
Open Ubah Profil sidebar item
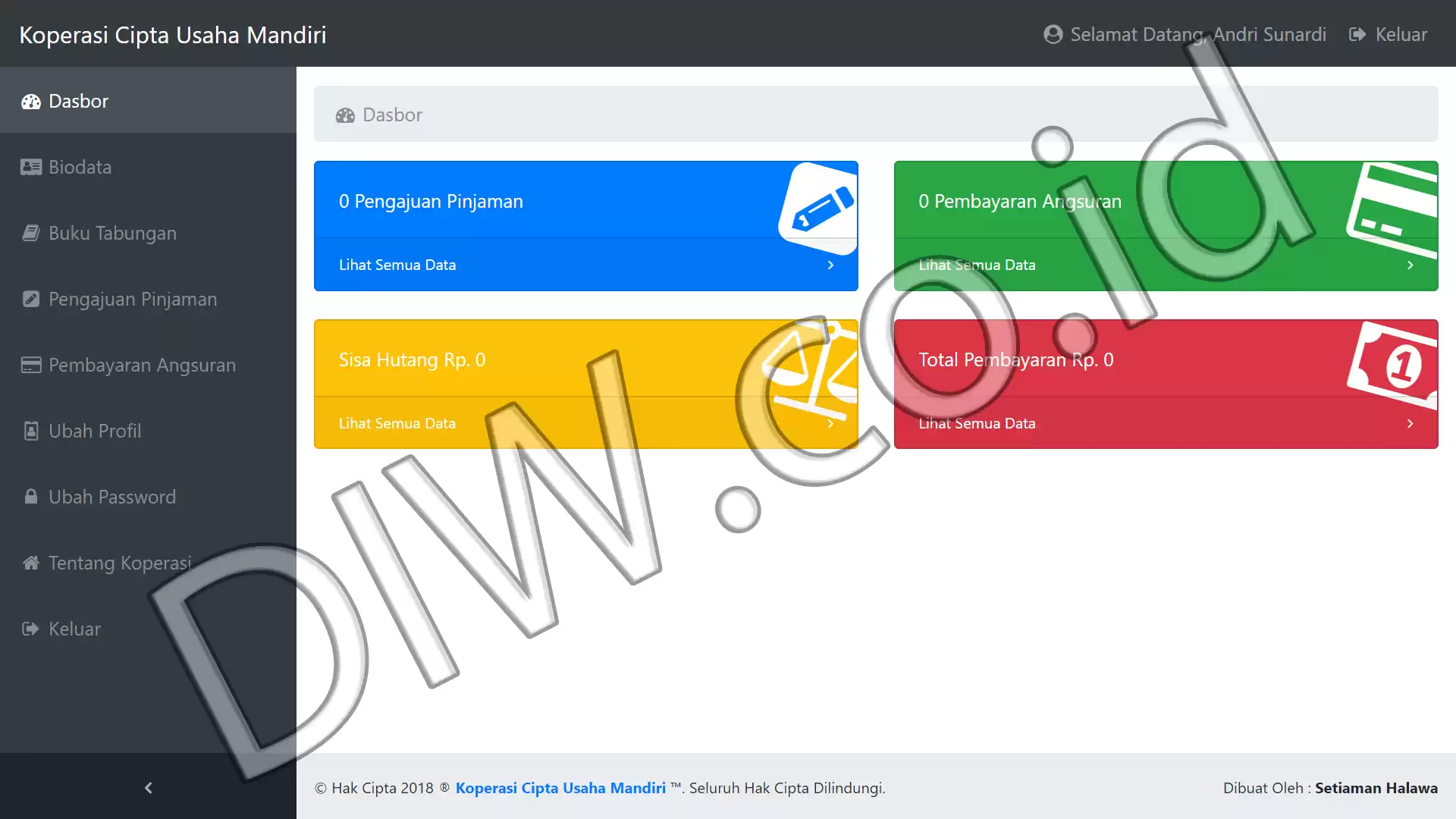tap(148, 431)
